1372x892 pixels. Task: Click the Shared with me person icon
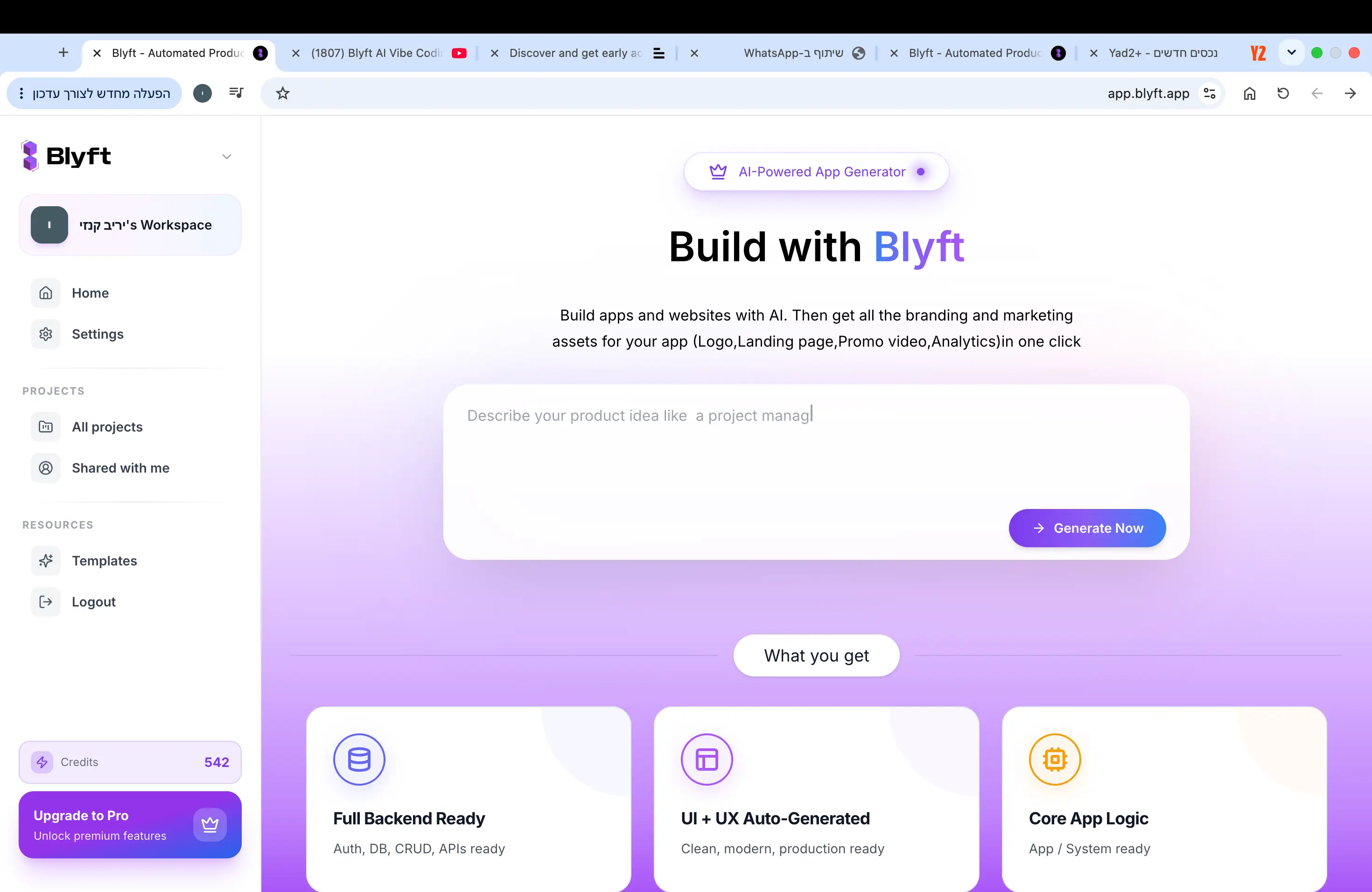point(46,468)
